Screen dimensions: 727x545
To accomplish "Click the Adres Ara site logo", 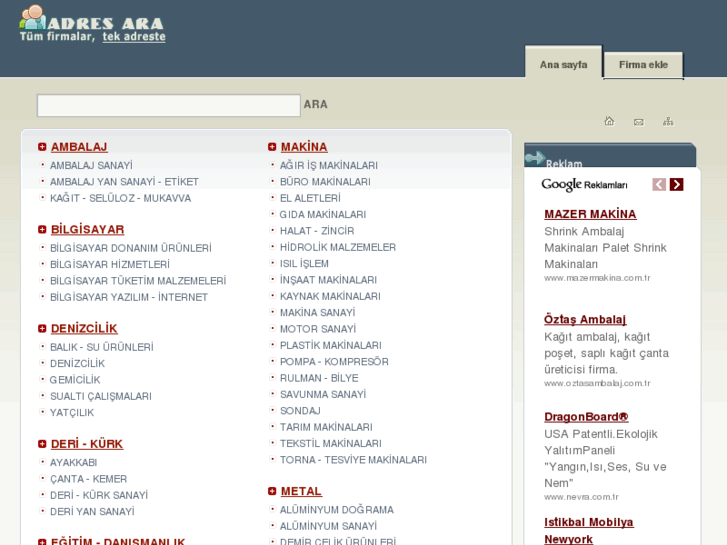I will click(92, 24).
